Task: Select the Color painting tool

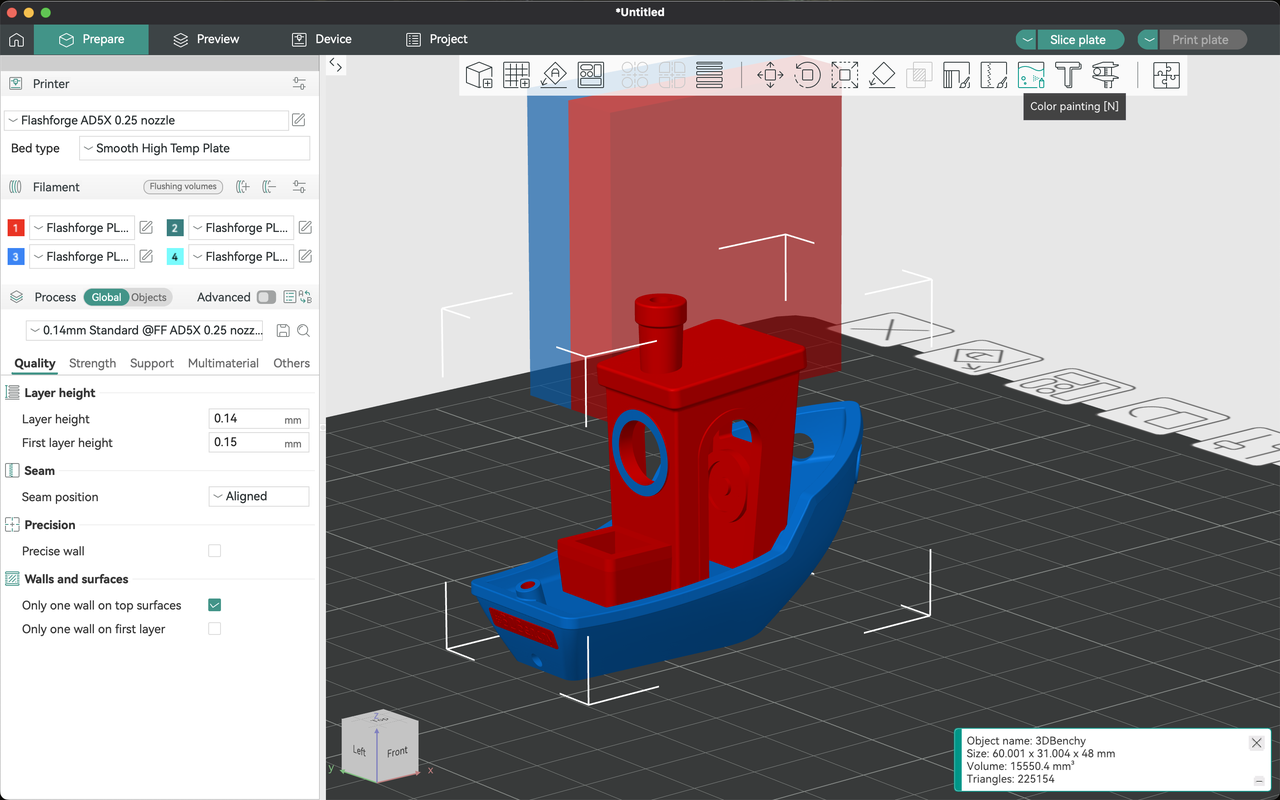Action: [1031, 75]
